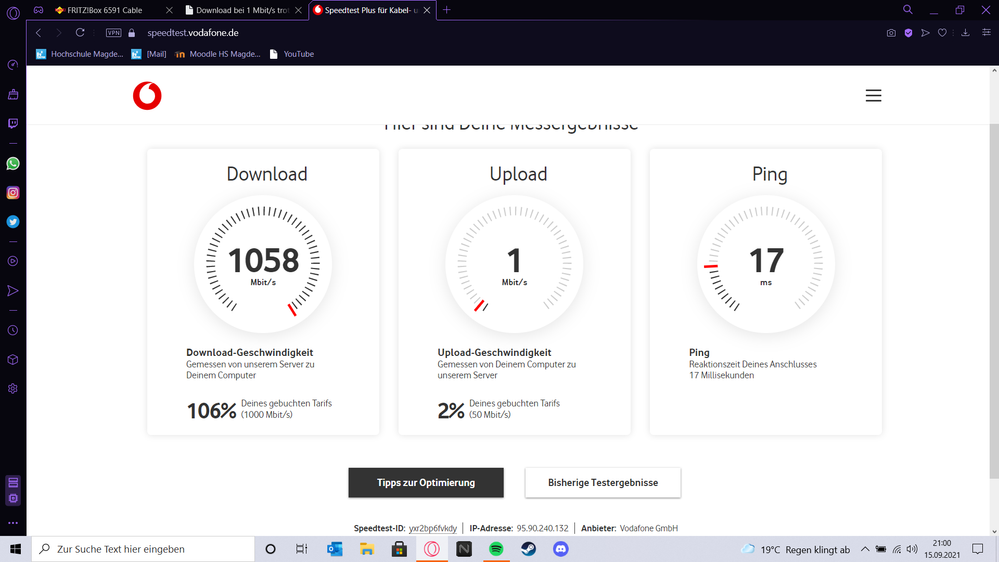
Task: Open File Explorer from the taskbar
Action: [x=366, y=549]
